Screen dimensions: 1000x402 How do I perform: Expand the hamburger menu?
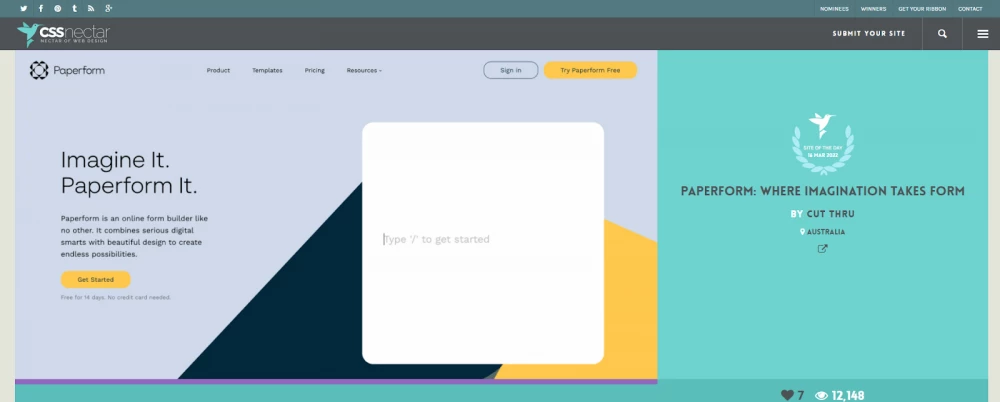click(982, 34)
